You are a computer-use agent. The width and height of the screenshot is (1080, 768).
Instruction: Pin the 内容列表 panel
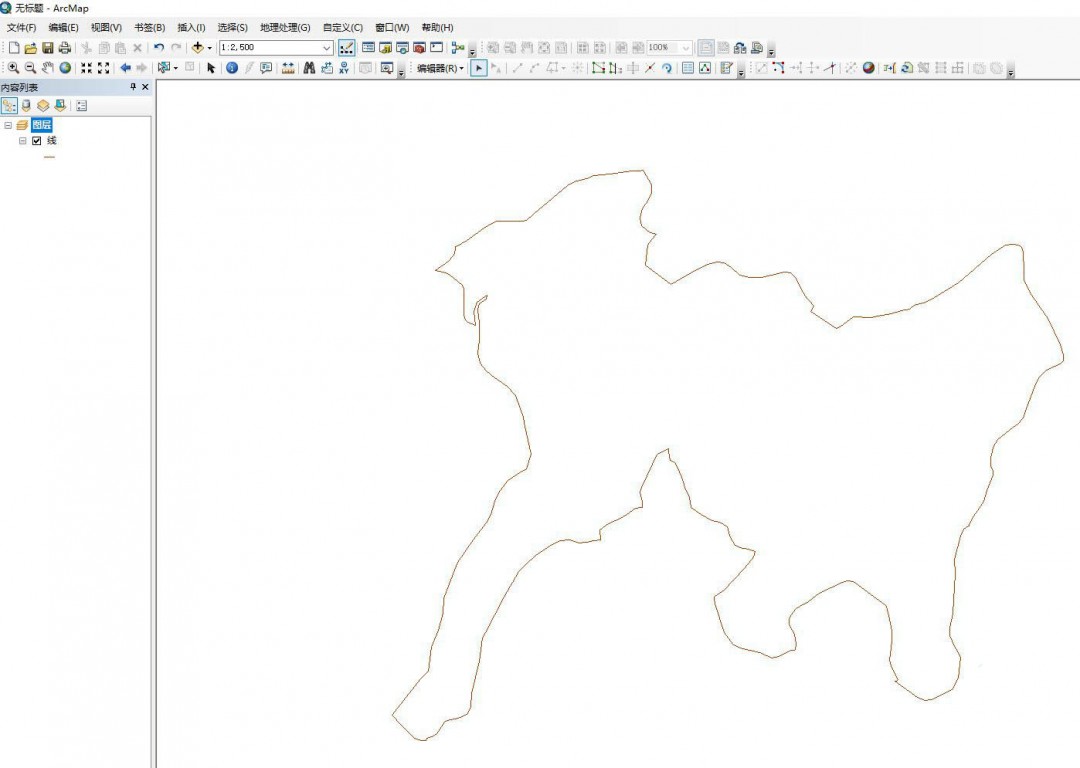[133, 88]
